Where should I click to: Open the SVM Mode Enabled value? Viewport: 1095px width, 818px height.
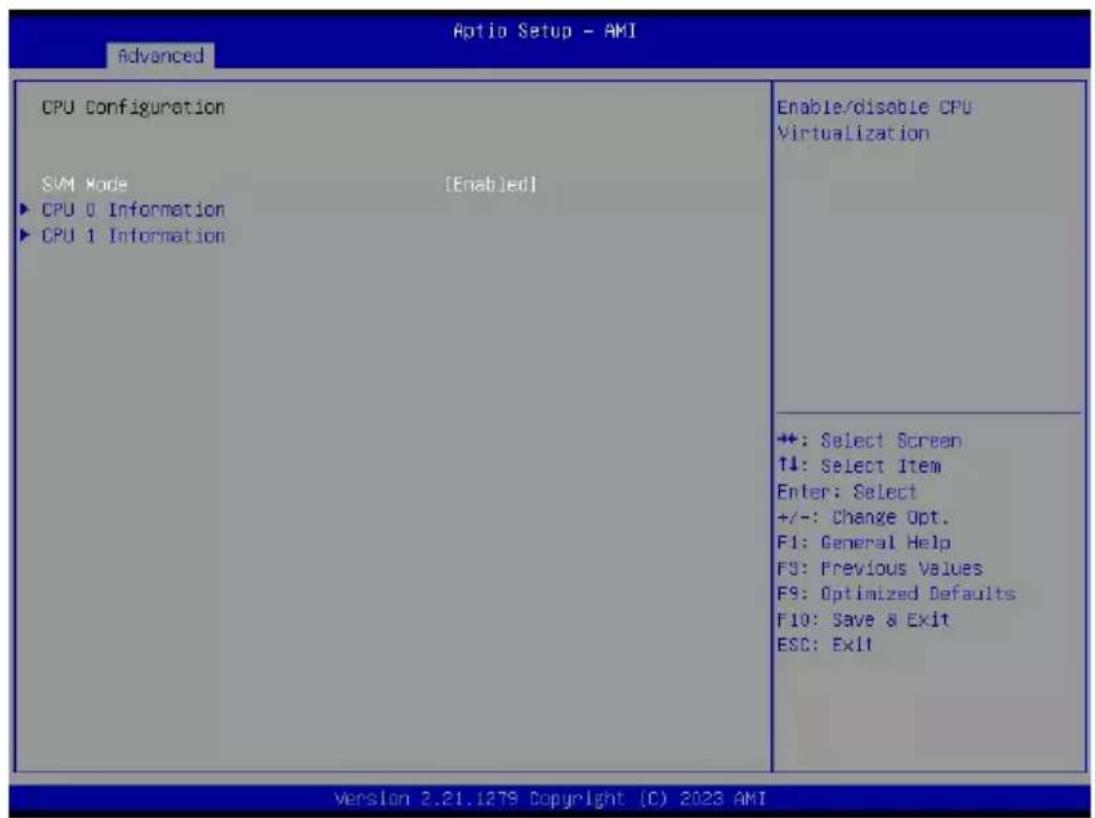(492, 185)
